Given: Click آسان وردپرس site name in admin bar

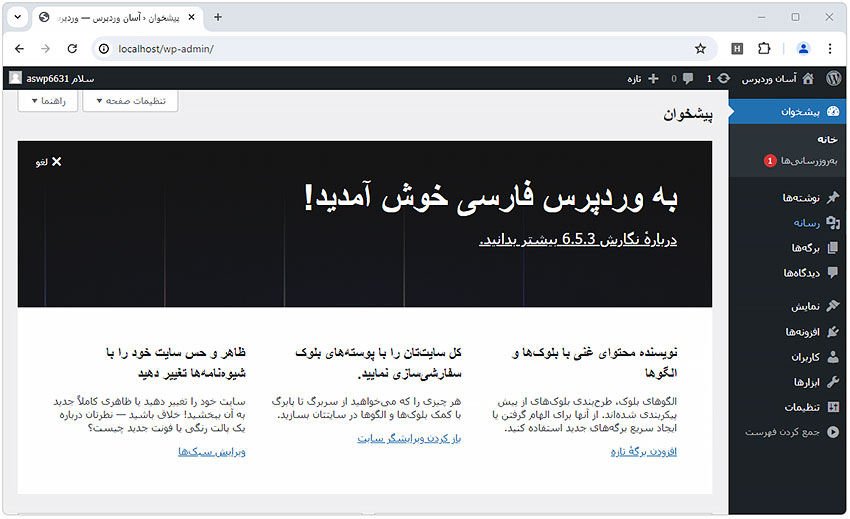Looking at the screenshot, I should (x=769, y=79).
